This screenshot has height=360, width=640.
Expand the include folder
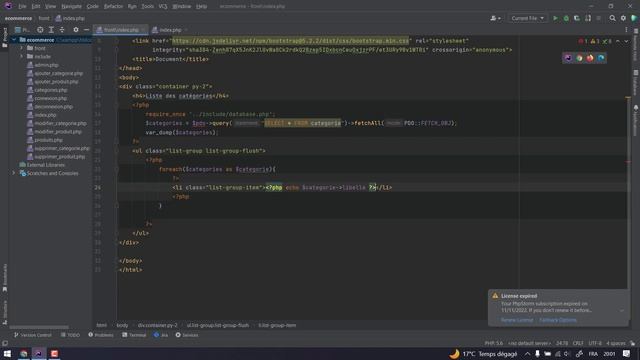point(22,56)
